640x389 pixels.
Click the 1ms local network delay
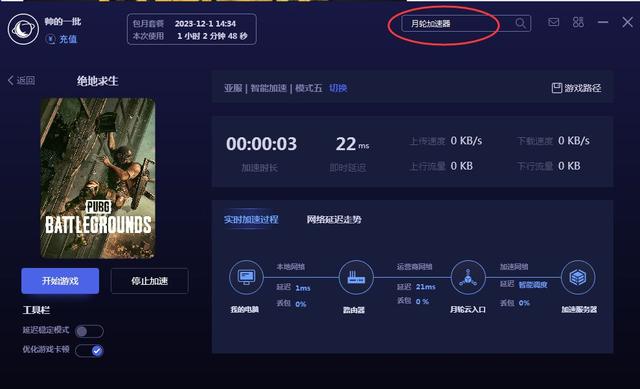coord(303,288)
